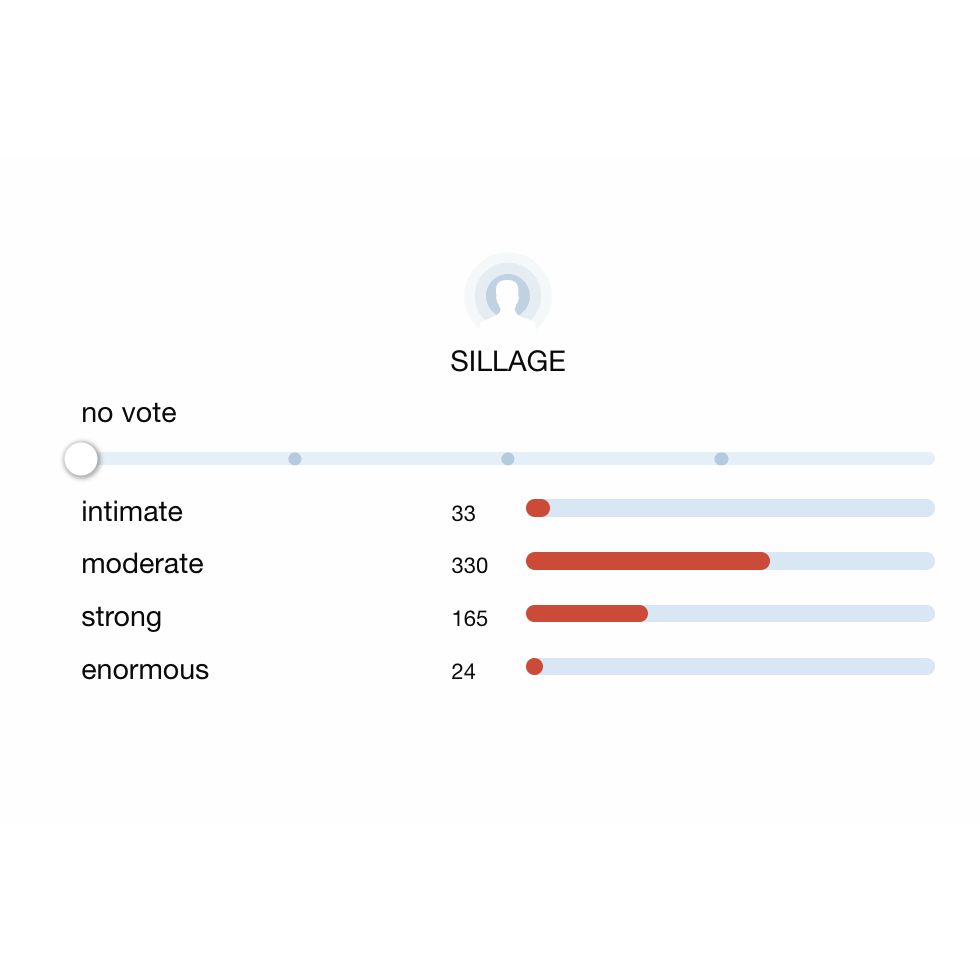
Task: Click the moderate vote count 330
Action: [x=469, y=566]
